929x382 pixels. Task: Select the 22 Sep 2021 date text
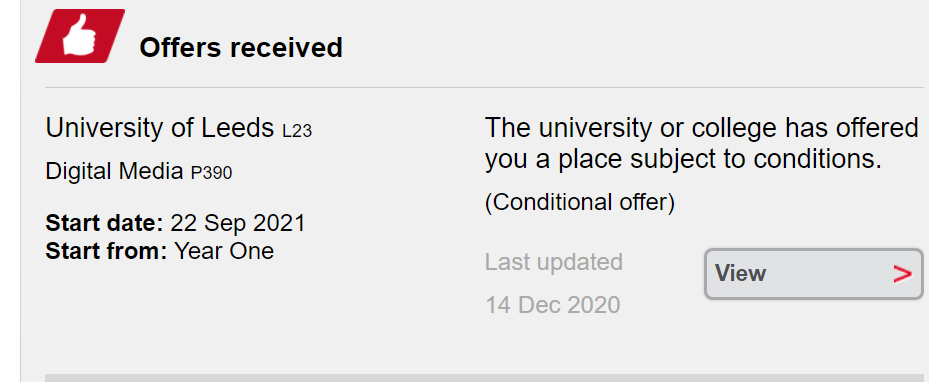tap(238, 223)
